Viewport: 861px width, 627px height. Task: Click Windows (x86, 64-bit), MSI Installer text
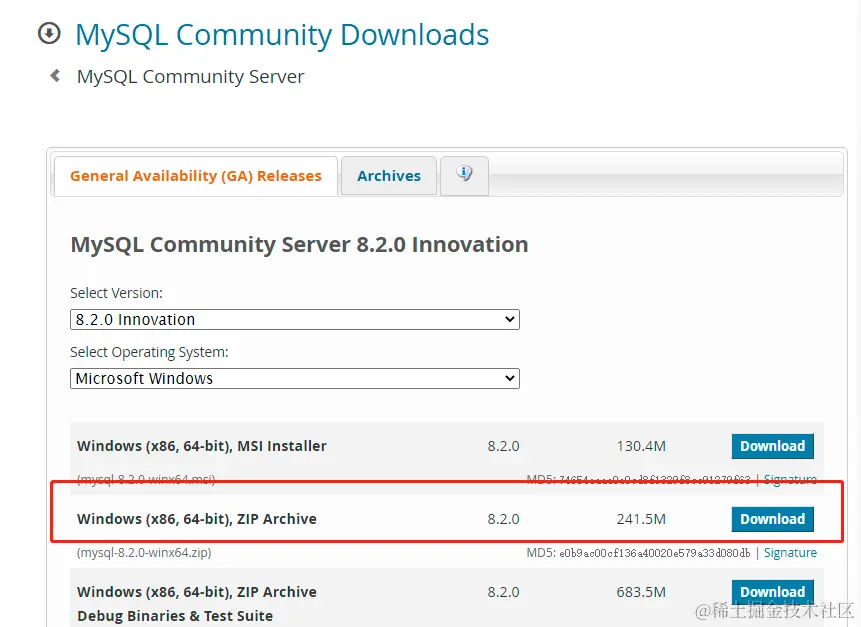coord(202,446)
